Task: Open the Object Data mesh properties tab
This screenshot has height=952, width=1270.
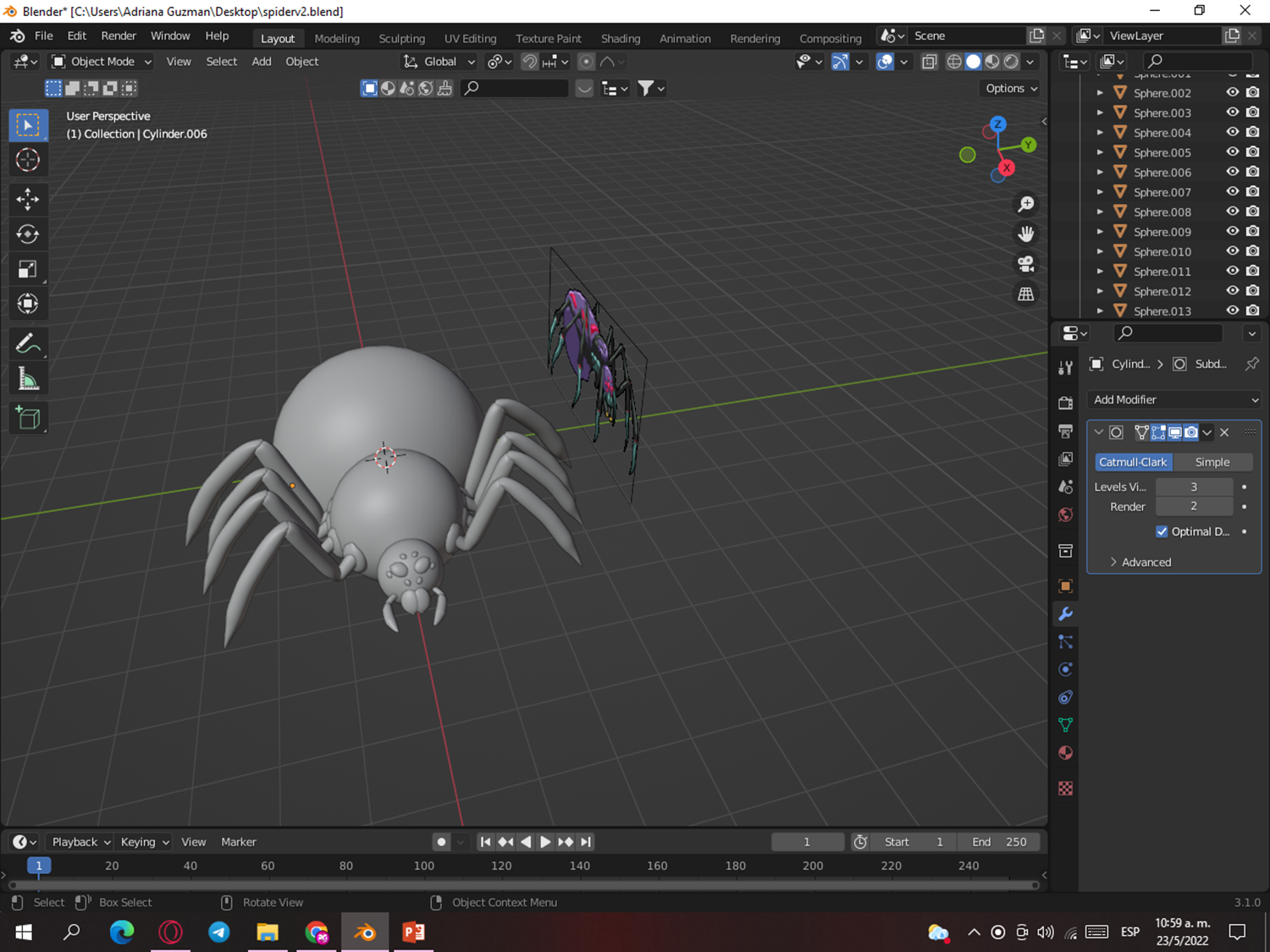Action: (x=1066, y=725)
